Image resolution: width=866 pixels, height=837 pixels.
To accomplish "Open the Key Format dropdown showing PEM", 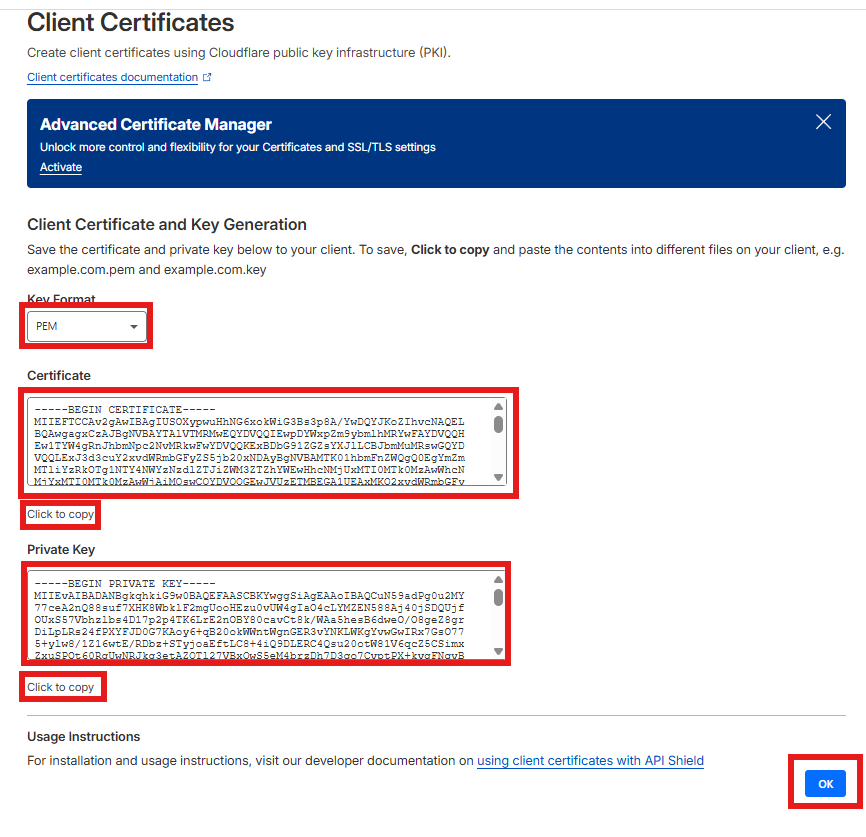I will [85, 326].
